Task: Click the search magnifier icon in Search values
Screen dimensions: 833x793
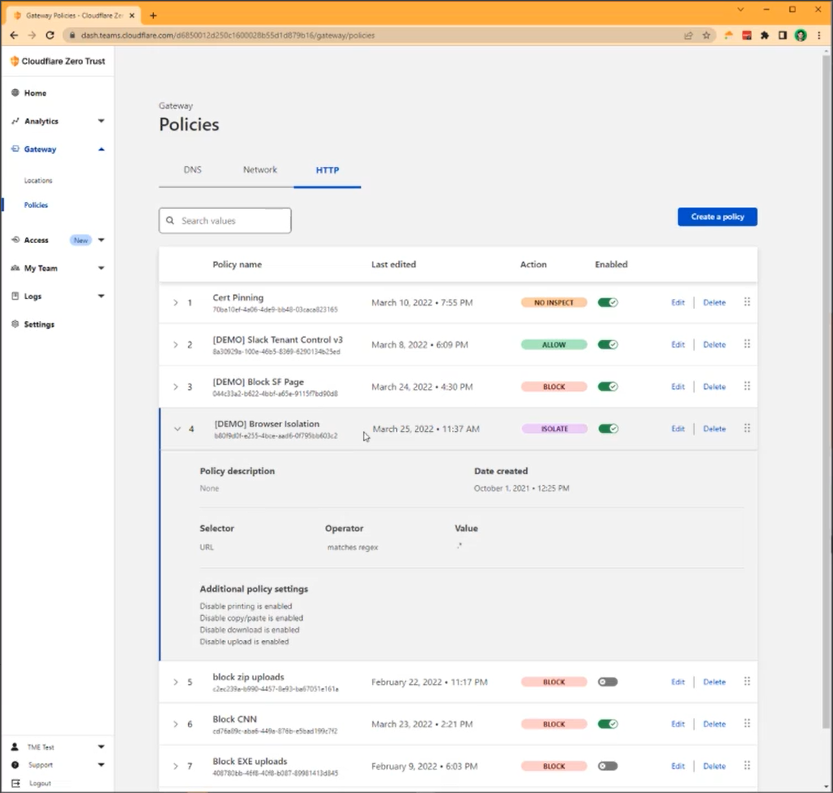Action: (x=170, y=220)
